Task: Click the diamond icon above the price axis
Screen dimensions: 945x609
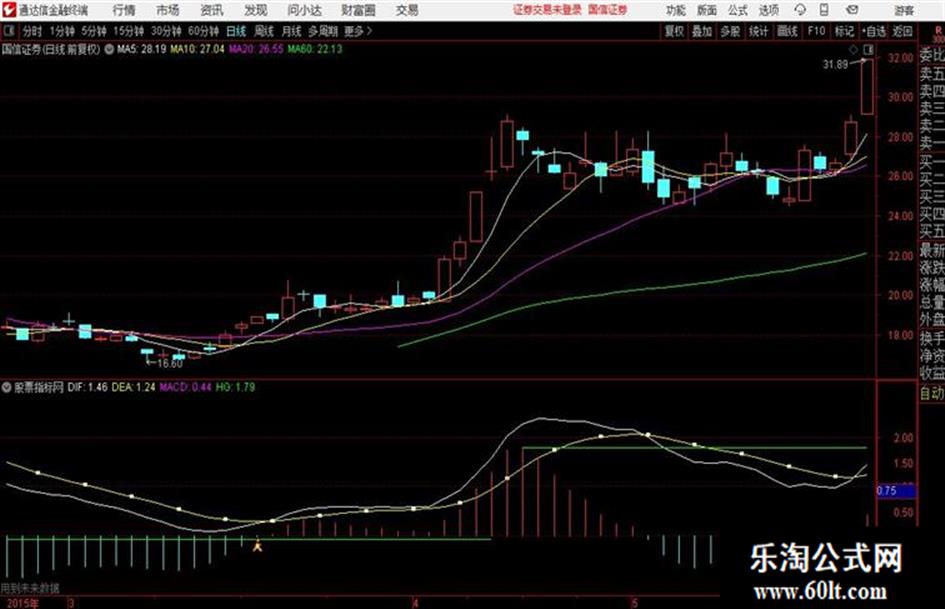Action: (853, 49)
